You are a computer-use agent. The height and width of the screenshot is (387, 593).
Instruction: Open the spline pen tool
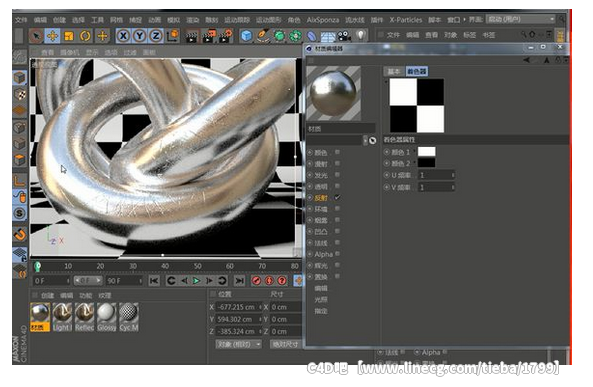coord(262,36)
